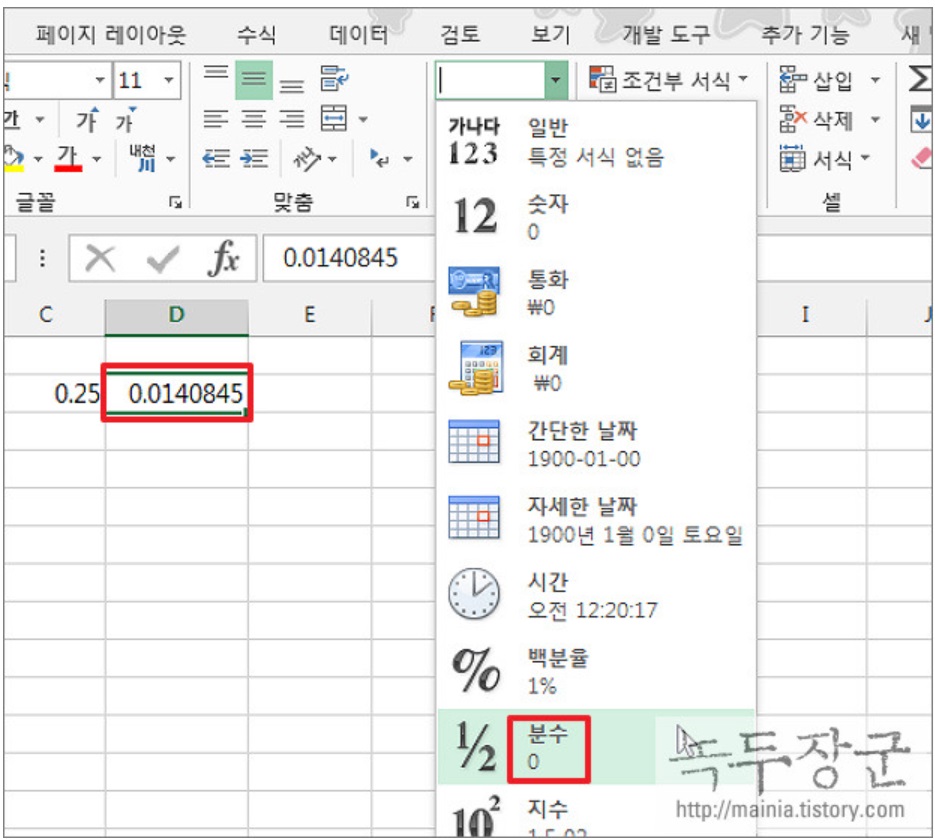935x839 pixels.
Task: Select 시간 time format
Action: tap(596, 596)
